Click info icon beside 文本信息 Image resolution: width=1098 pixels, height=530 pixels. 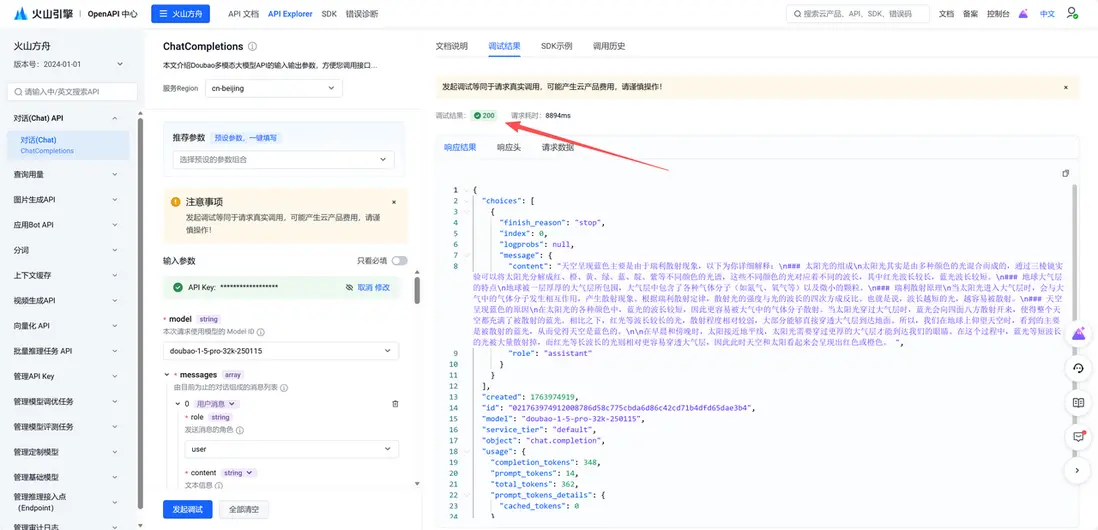pos(218,485)
